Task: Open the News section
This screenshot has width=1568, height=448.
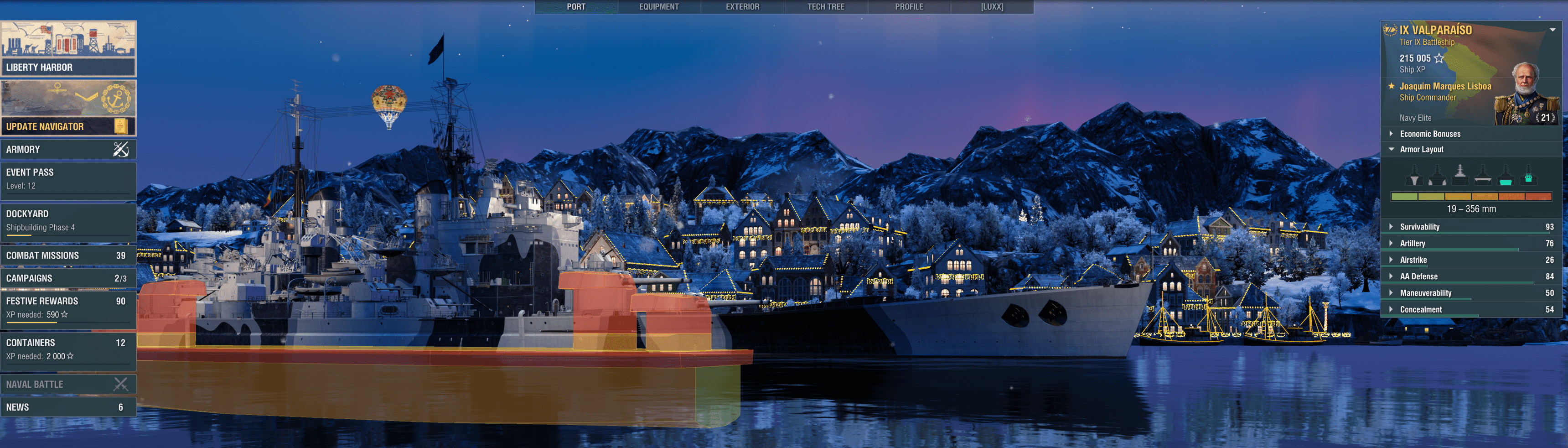Action: pos(68,407)
